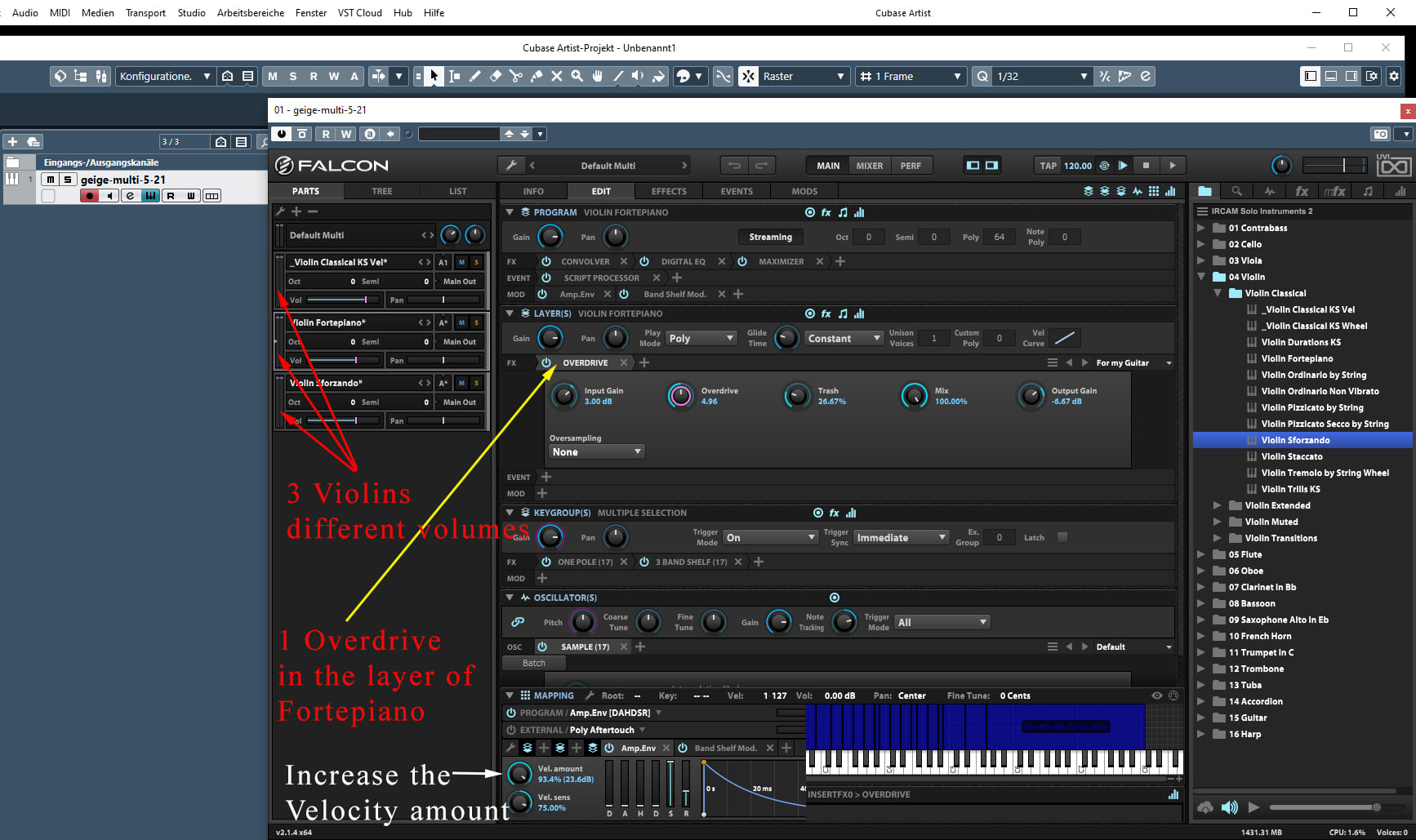Click the Overdrive amount knob
This screenshot has height=840, width=1416.
pyautogui.click(x=679, y=395)
